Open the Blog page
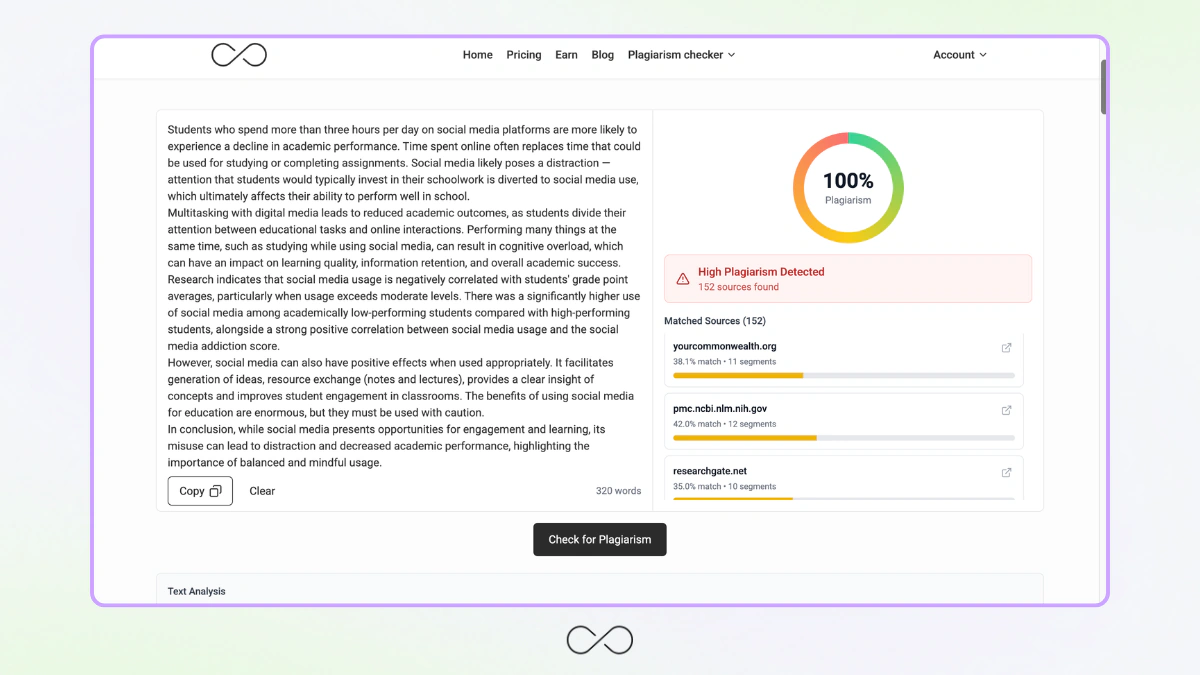 click(x=603, y=55)
